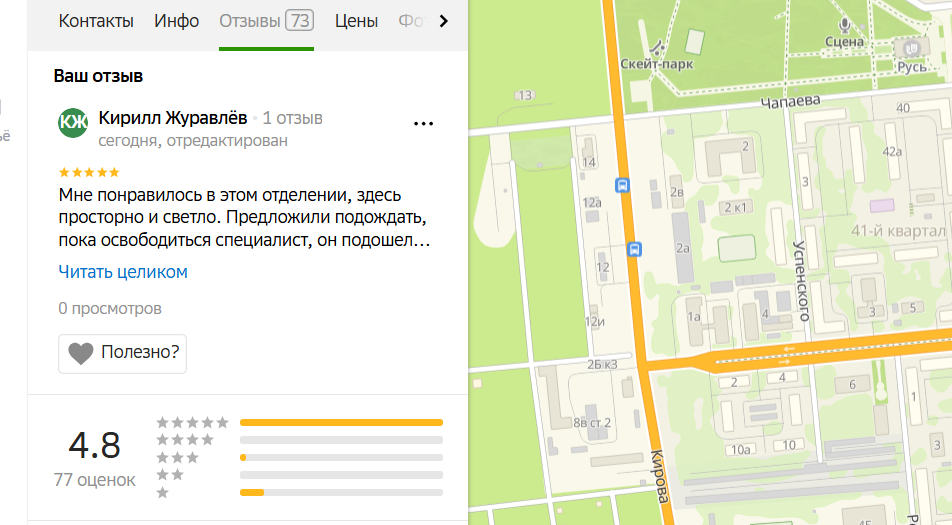Screen dimensions: 952x525
Task: Filter by the two-star rating bar
Action: (341, 475)
